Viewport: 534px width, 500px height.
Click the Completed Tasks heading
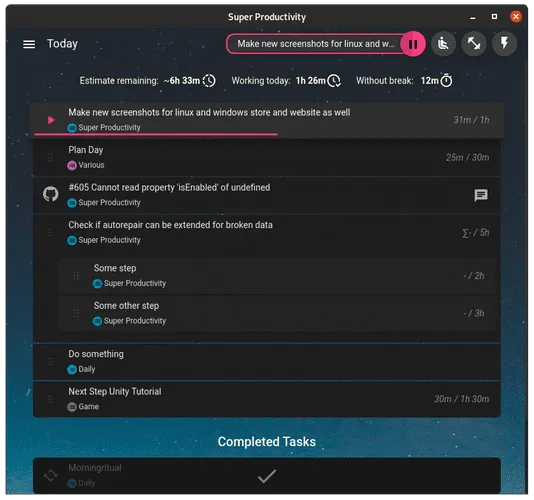(x=267, y=442)
